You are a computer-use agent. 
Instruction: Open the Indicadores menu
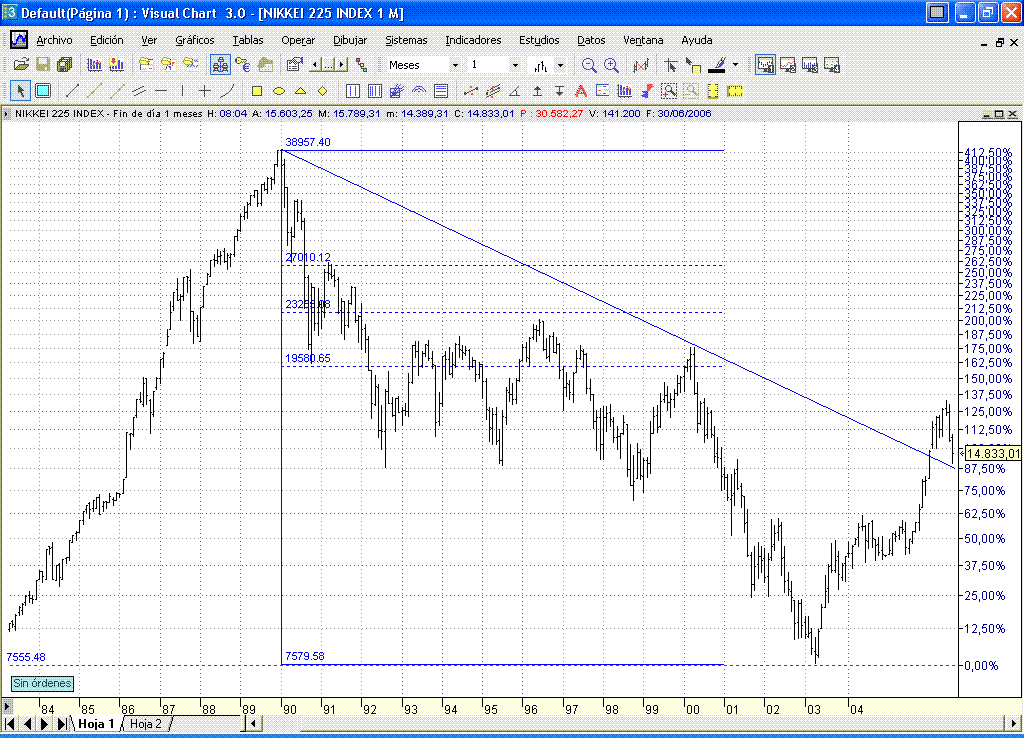473,40
